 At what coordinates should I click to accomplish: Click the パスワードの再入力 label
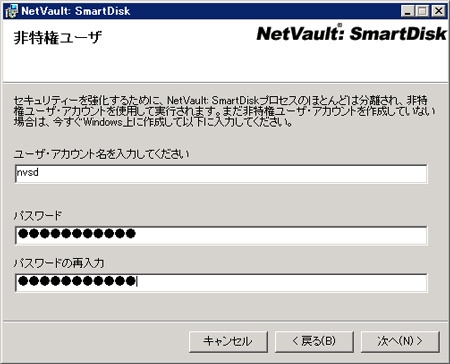click(x=59, y=263)
